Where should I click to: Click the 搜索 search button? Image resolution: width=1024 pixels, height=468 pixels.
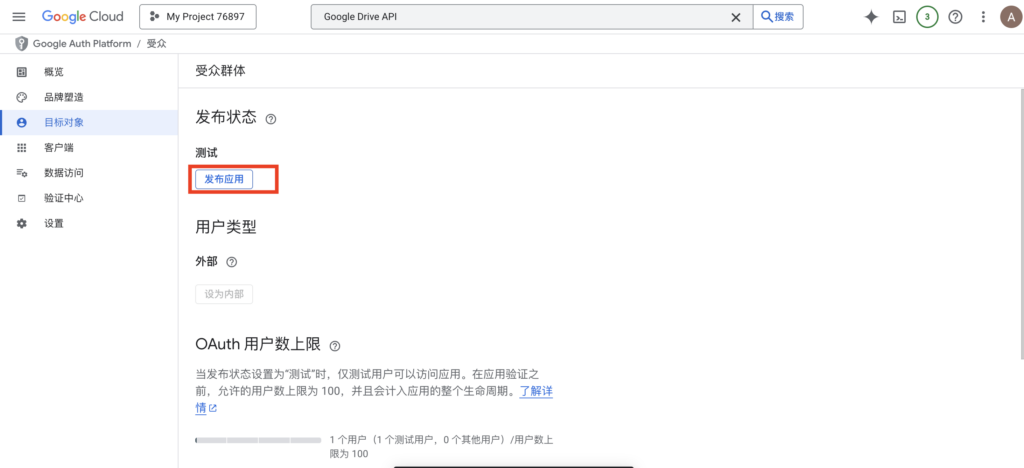click(x=778, y=17)
